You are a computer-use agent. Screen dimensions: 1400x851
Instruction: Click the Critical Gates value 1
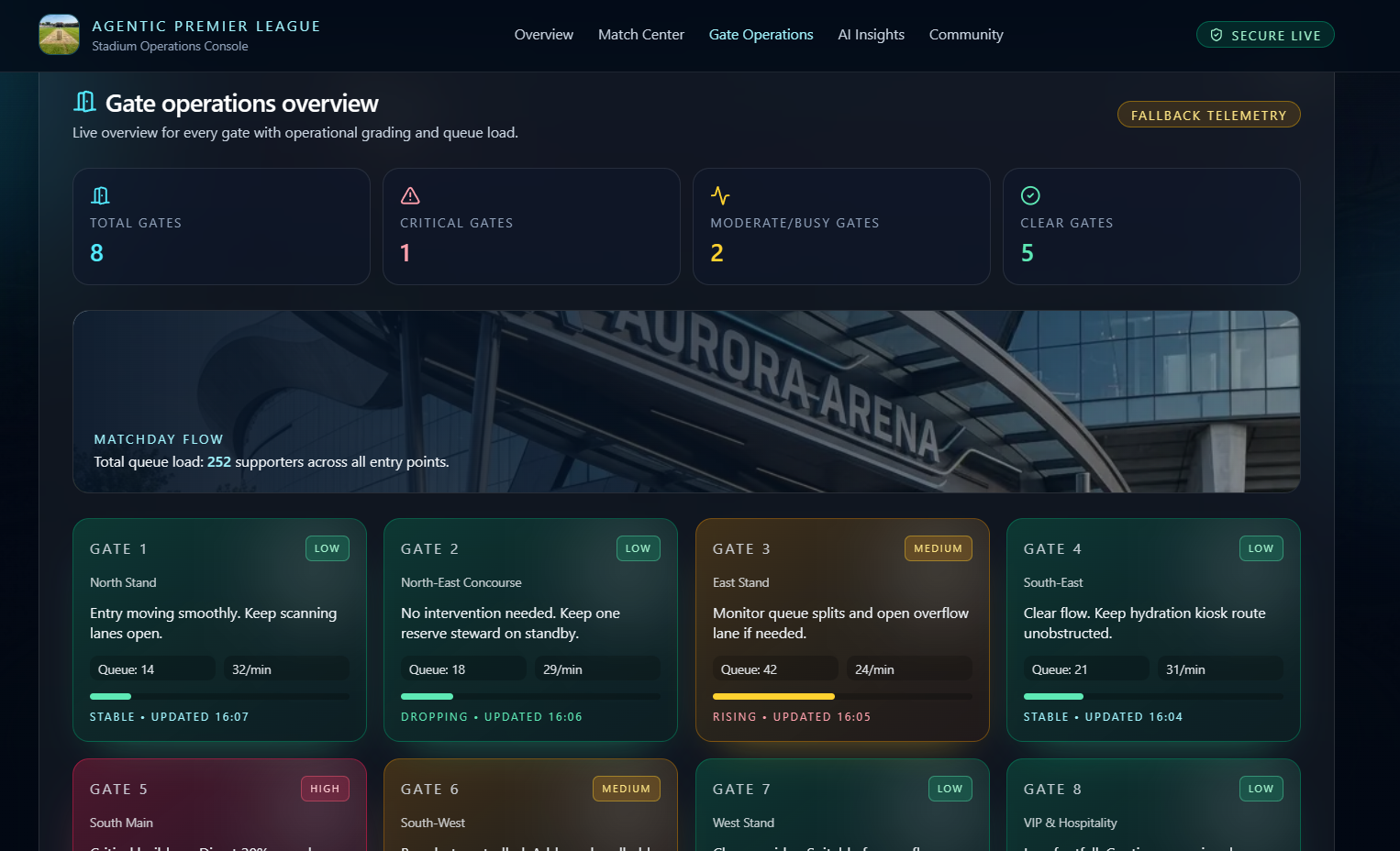[x=406, y=253]
